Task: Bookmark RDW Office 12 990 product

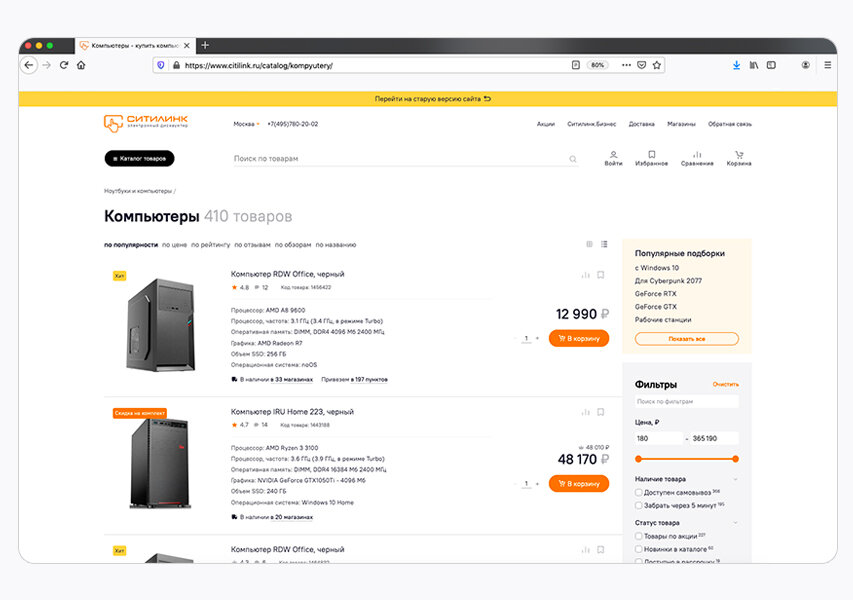Action: pos(601,275)
